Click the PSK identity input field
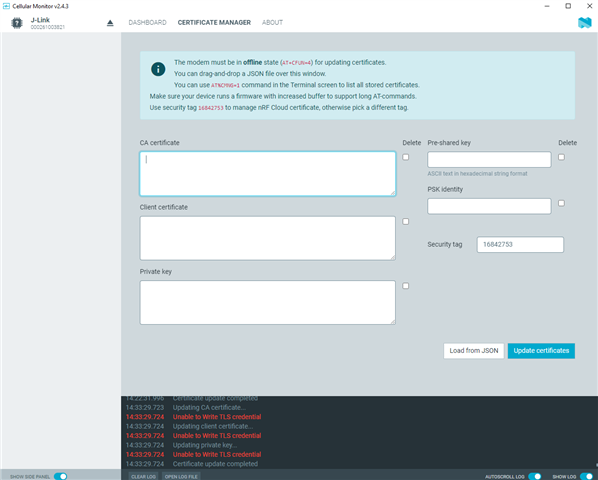598x480 pixels. click(489, 206)
